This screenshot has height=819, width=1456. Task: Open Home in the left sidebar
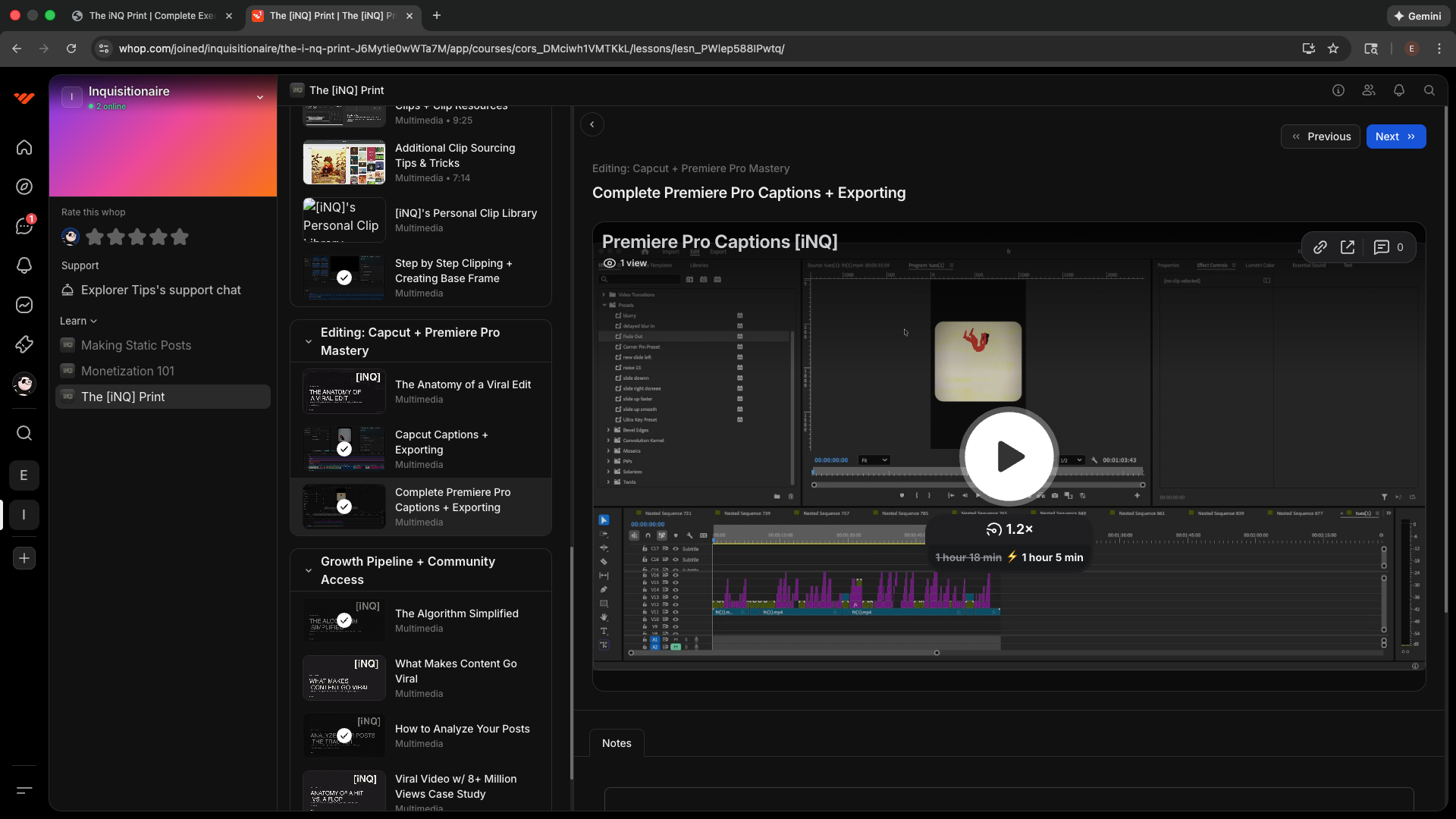(24, 148)
